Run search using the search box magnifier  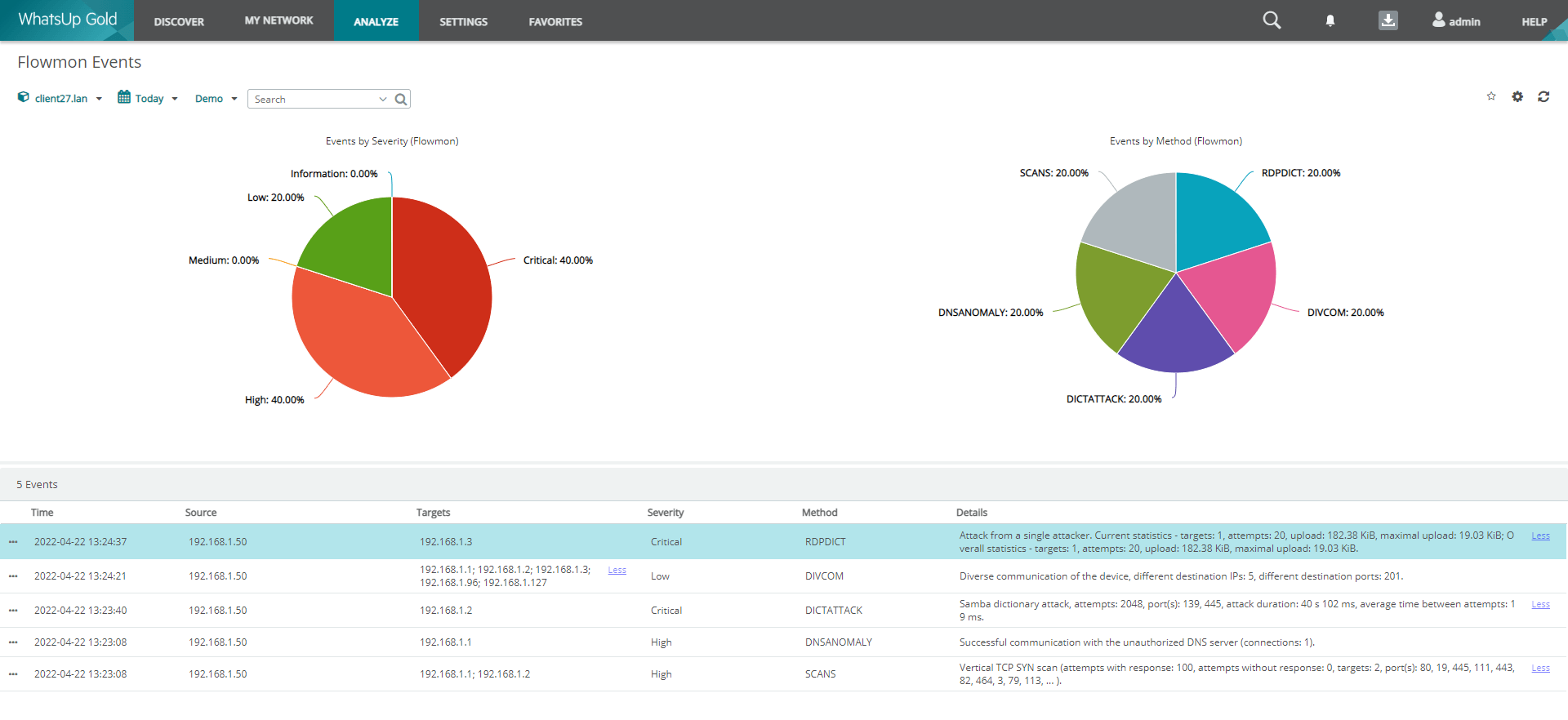point(401,100)
